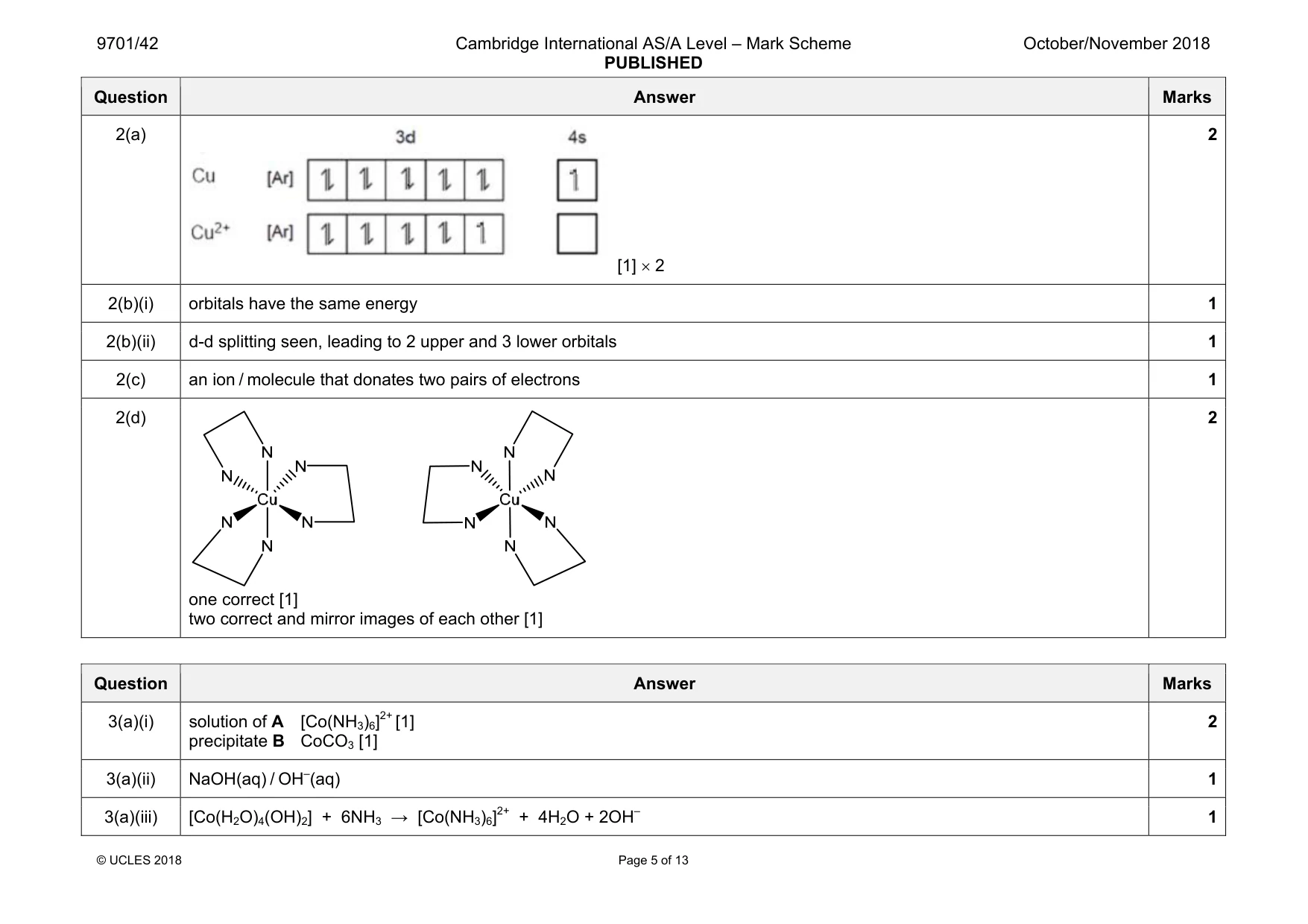Click question label '2(b)(ii)'

(130, 342)
